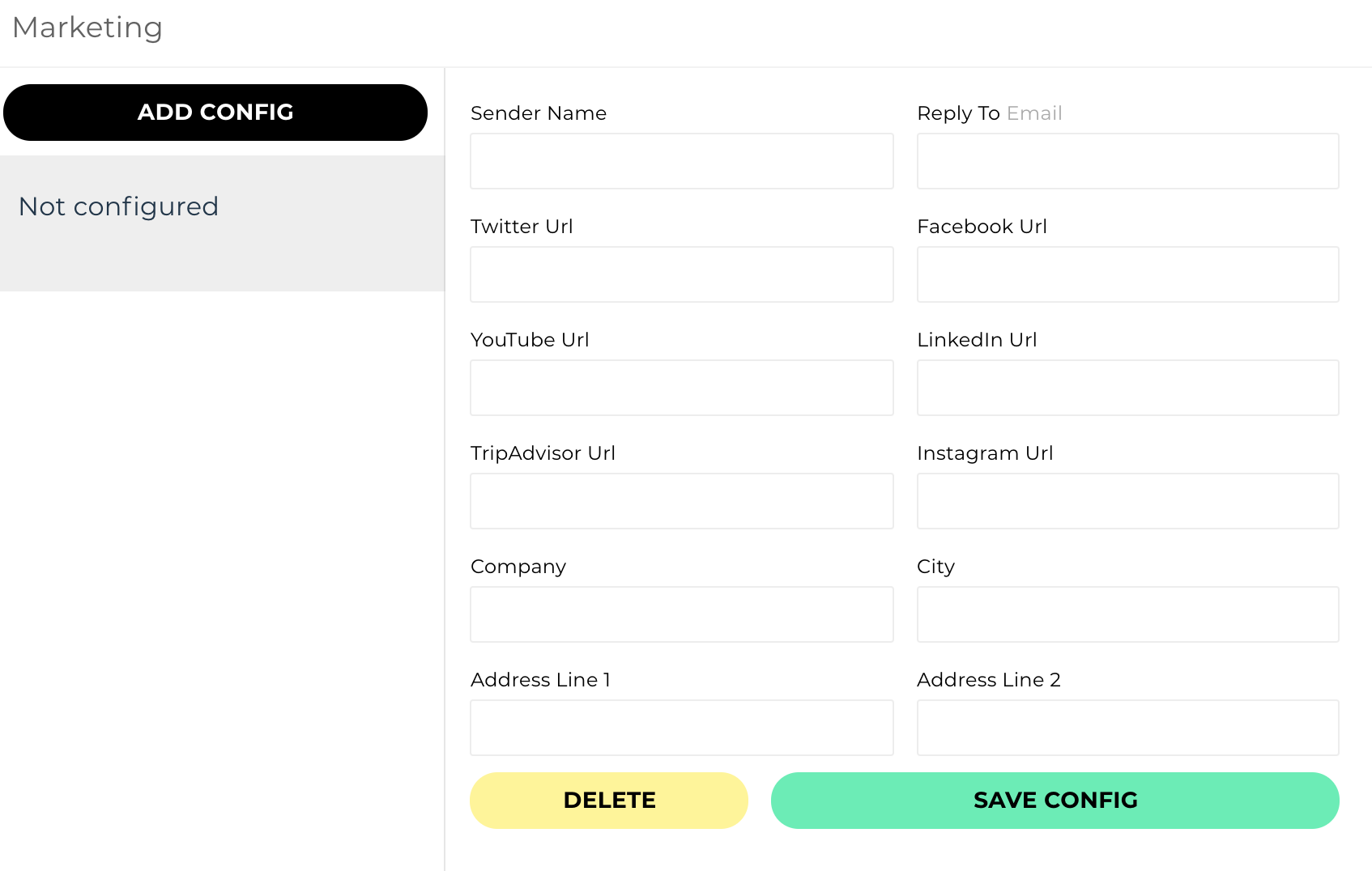Select the Not configured list item

tap(119, 207)
